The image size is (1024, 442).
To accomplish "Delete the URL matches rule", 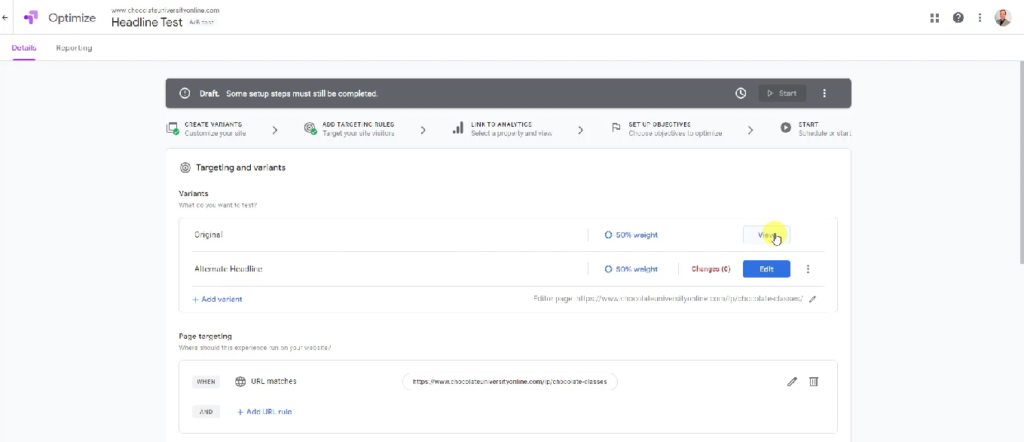I will point(814,381).
